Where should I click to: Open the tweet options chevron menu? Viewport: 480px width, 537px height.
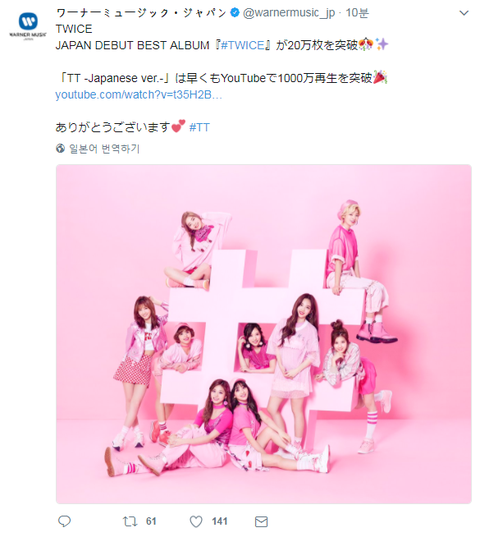[x=464, y=13]
